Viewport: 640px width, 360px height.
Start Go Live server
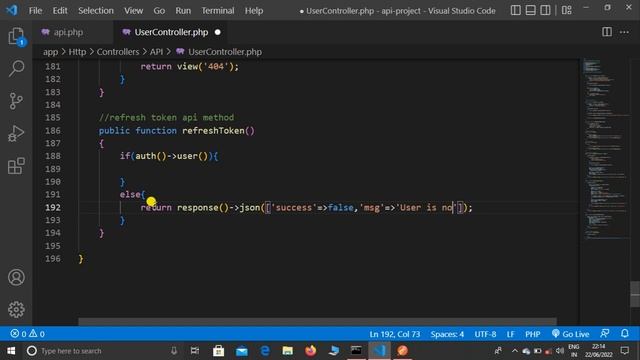[x=571, y=334]
